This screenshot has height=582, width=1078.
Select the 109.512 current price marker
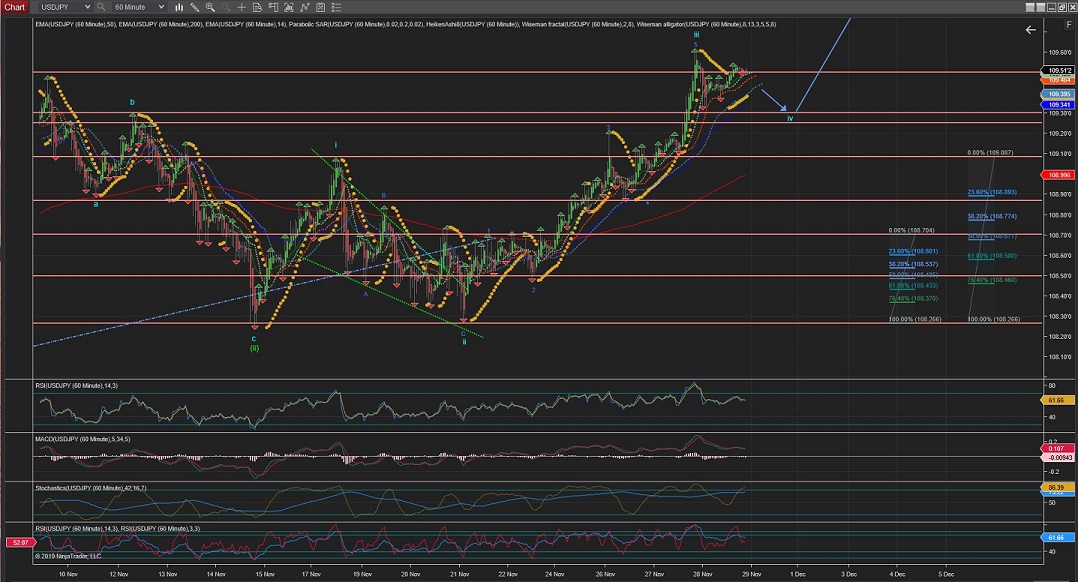[x=1059, y=70]
